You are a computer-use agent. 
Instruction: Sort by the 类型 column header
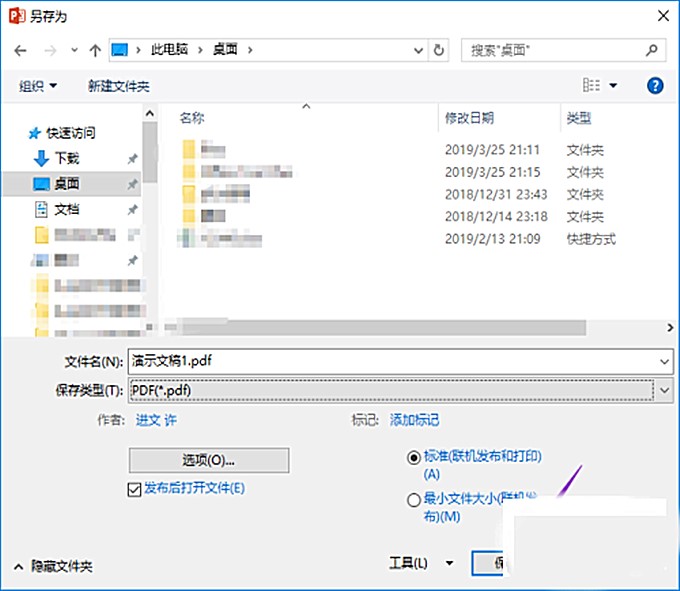[579, 118]
